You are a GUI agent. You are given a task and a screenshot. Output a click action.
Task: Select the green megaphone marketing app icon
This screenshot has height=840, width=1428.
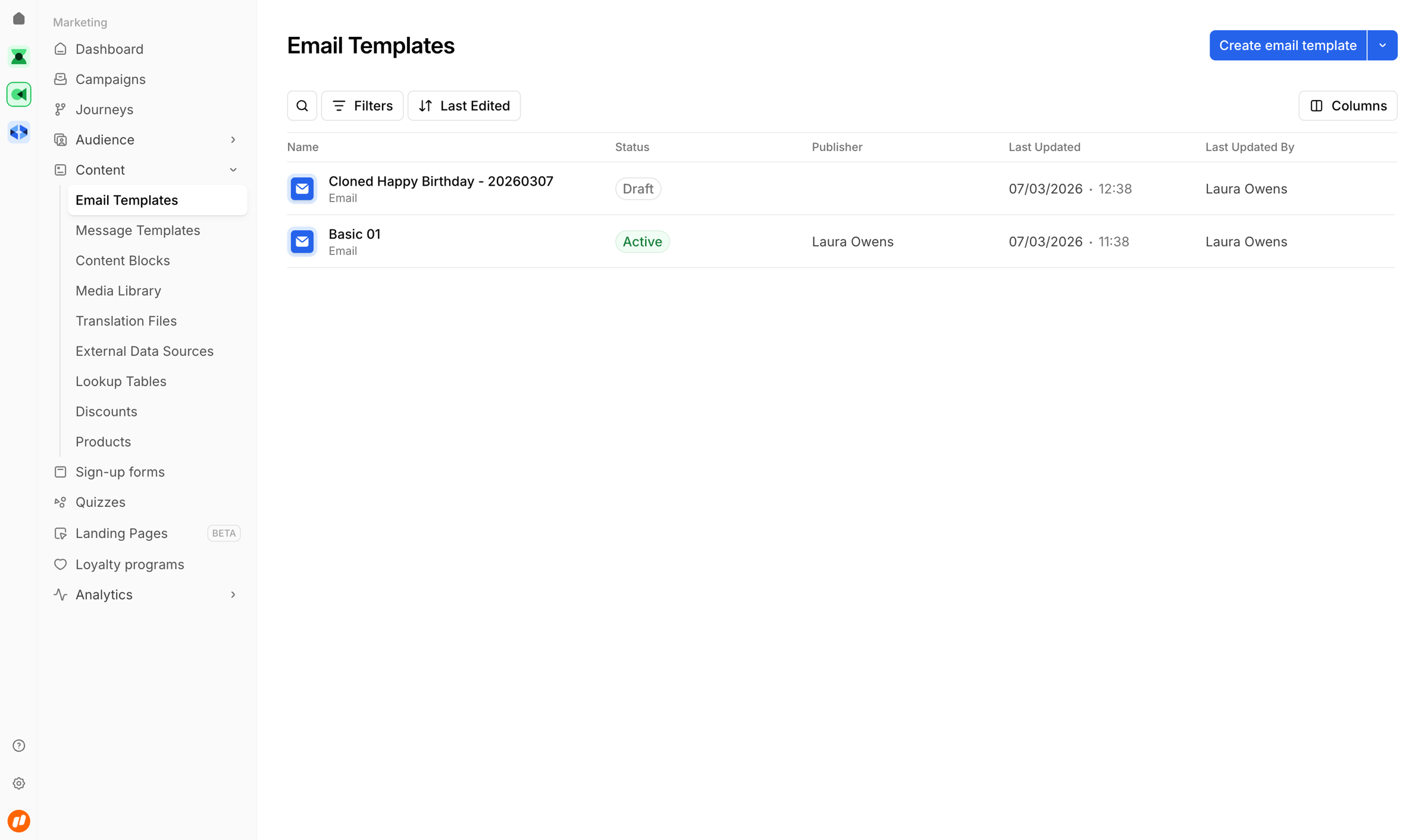19,94
